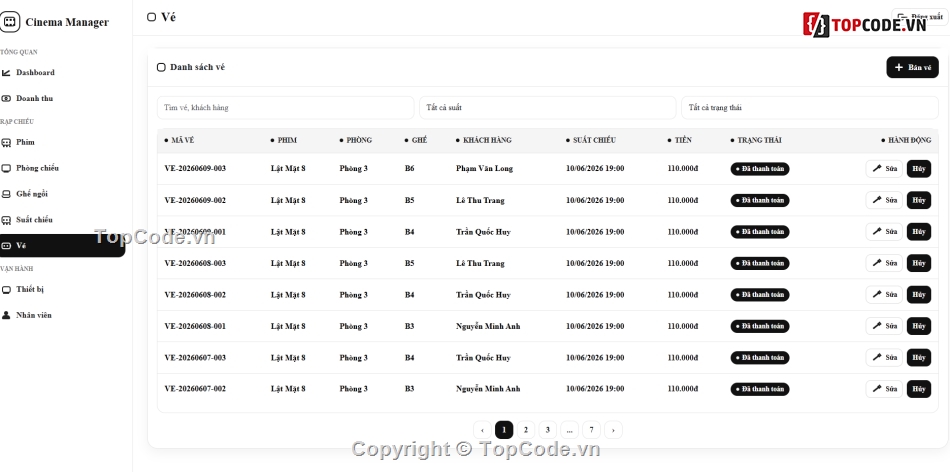
Task: Cancel ticket VE-20260609-002 with Hủy button
Action: [x=918, y=200]
